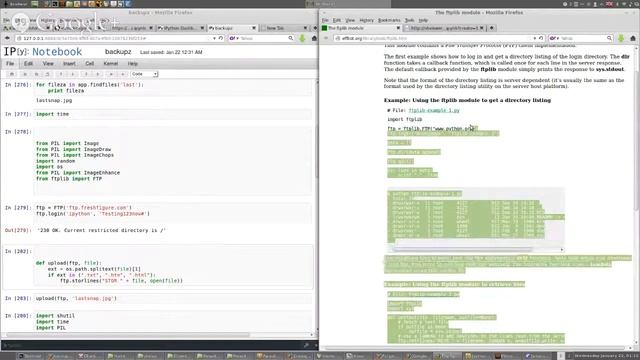Insert a cell above the current one
Image resolution: width=640 pixels, height=360 pixels.
point(86,74)
